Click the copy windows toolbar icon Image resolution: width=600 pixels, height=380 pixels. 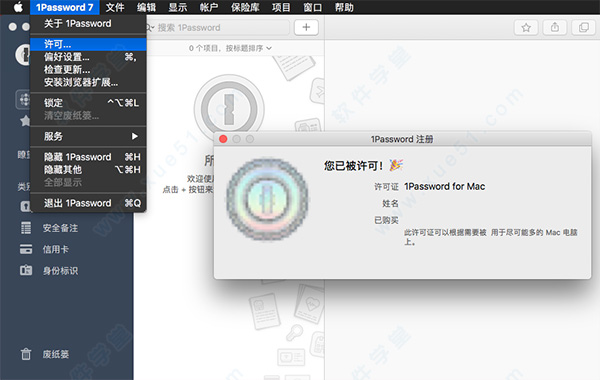tap(584, 28)
